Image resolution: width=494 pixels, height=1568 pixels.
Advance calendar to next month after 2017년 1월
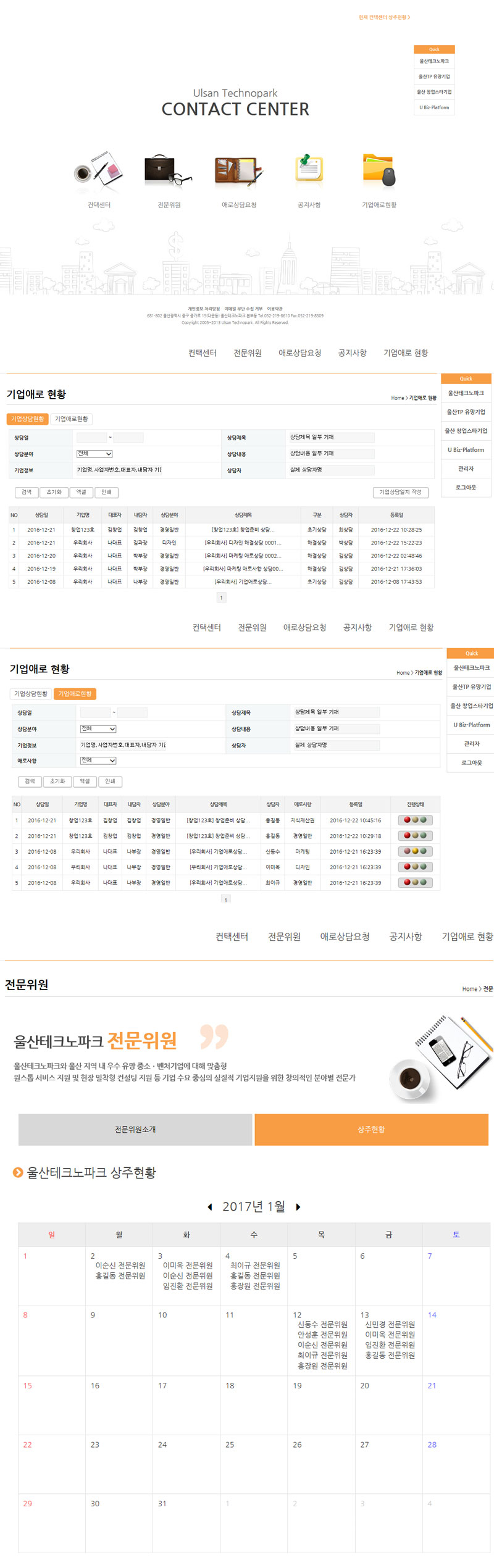298,1207
